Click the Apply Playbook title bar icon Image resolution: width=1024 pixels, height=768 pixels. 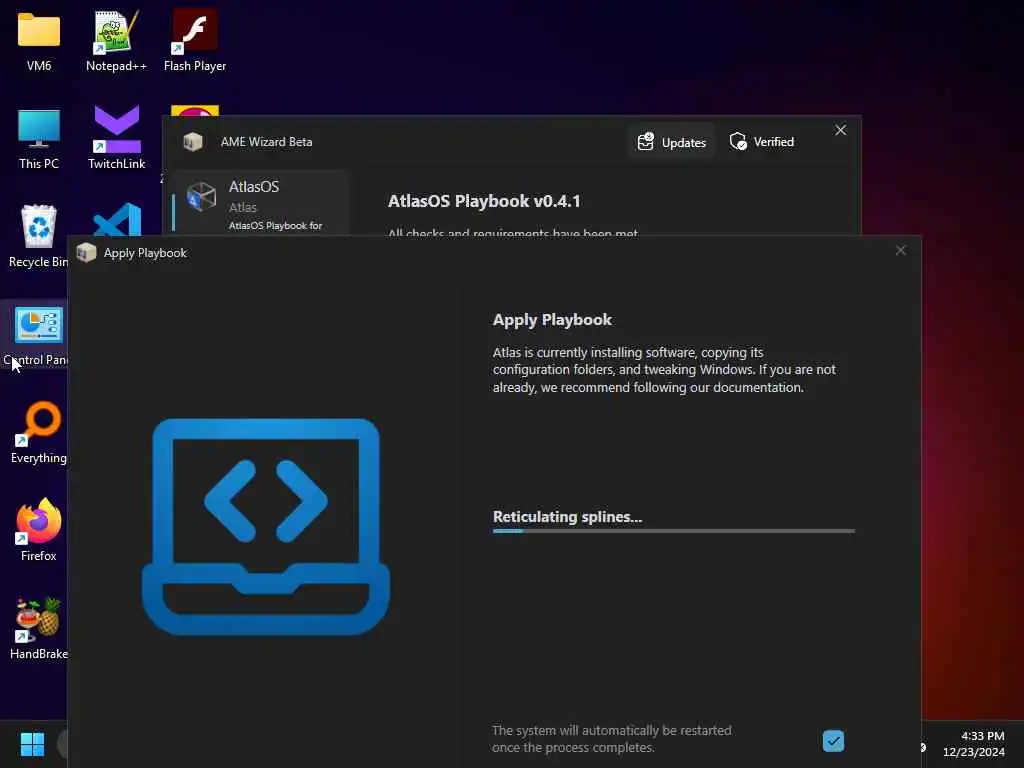(x=86, y=253)
